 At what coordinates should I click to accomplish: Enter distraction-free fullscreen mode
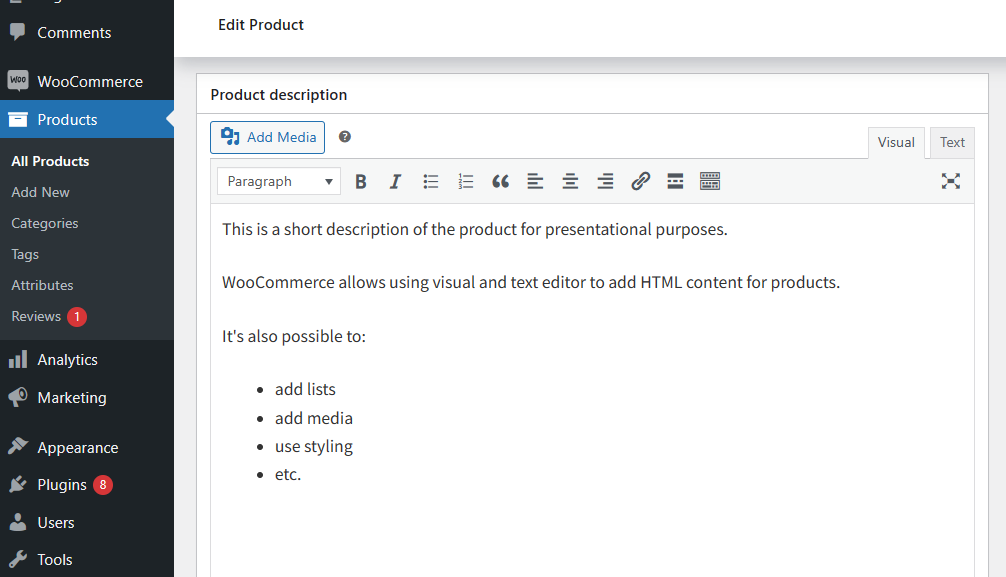951,181
